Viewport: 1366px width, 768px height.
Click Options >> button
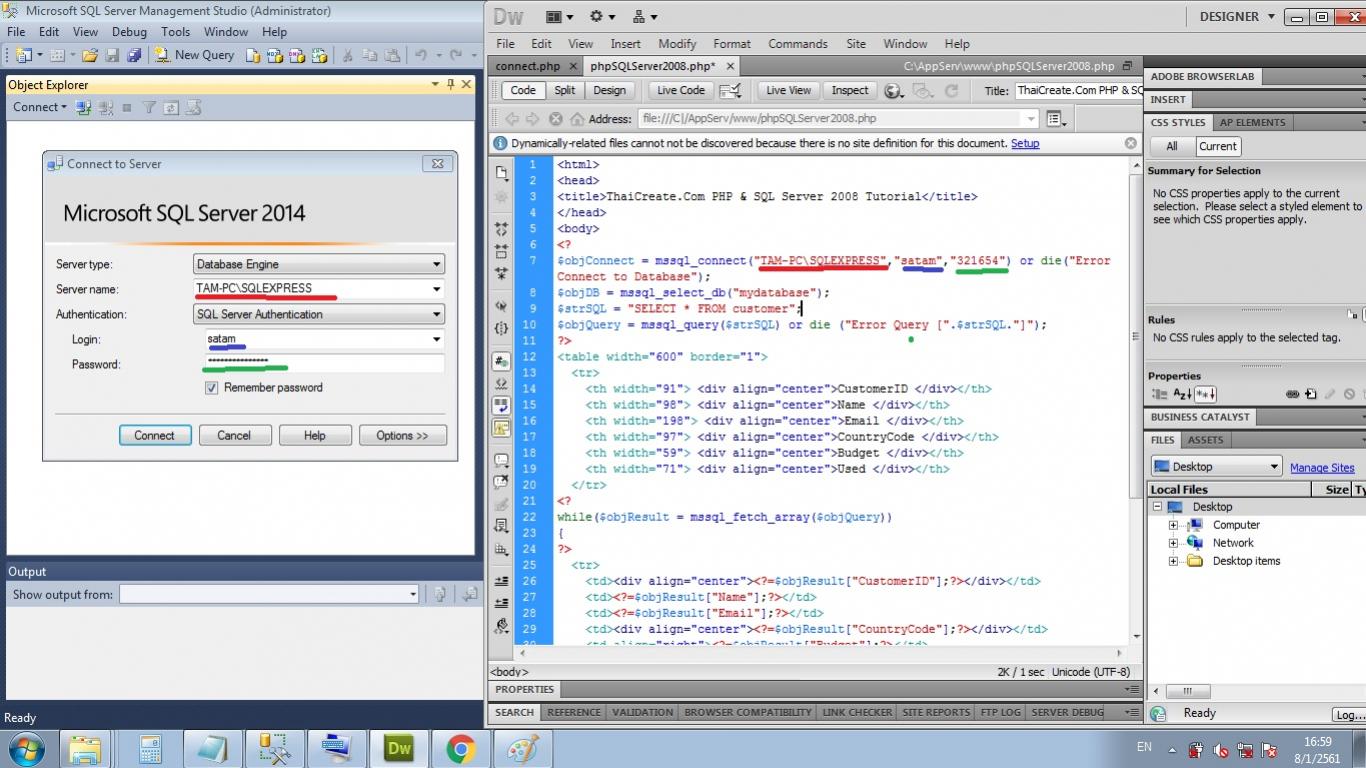pos(402,435)
